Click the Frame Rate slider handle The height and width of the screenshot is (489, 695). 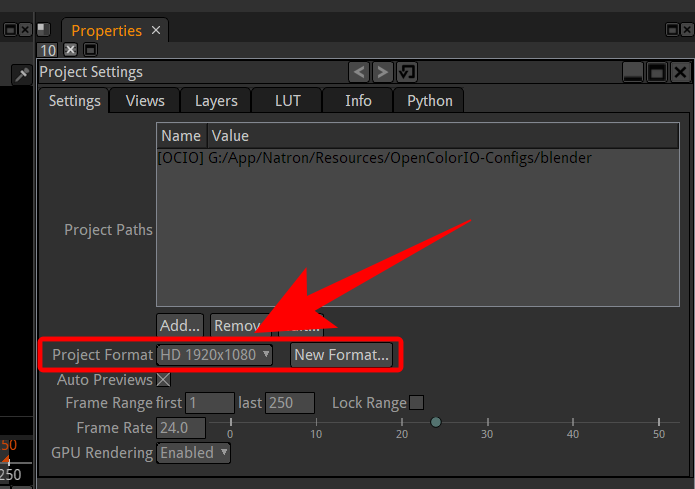(x=435, y=422)
